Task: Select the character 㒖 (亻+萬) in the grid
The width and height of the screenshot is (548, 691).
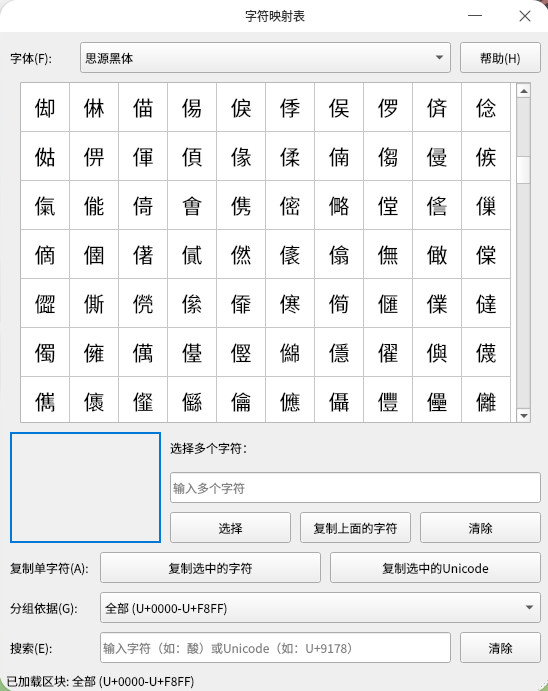Action: point(143,352)
